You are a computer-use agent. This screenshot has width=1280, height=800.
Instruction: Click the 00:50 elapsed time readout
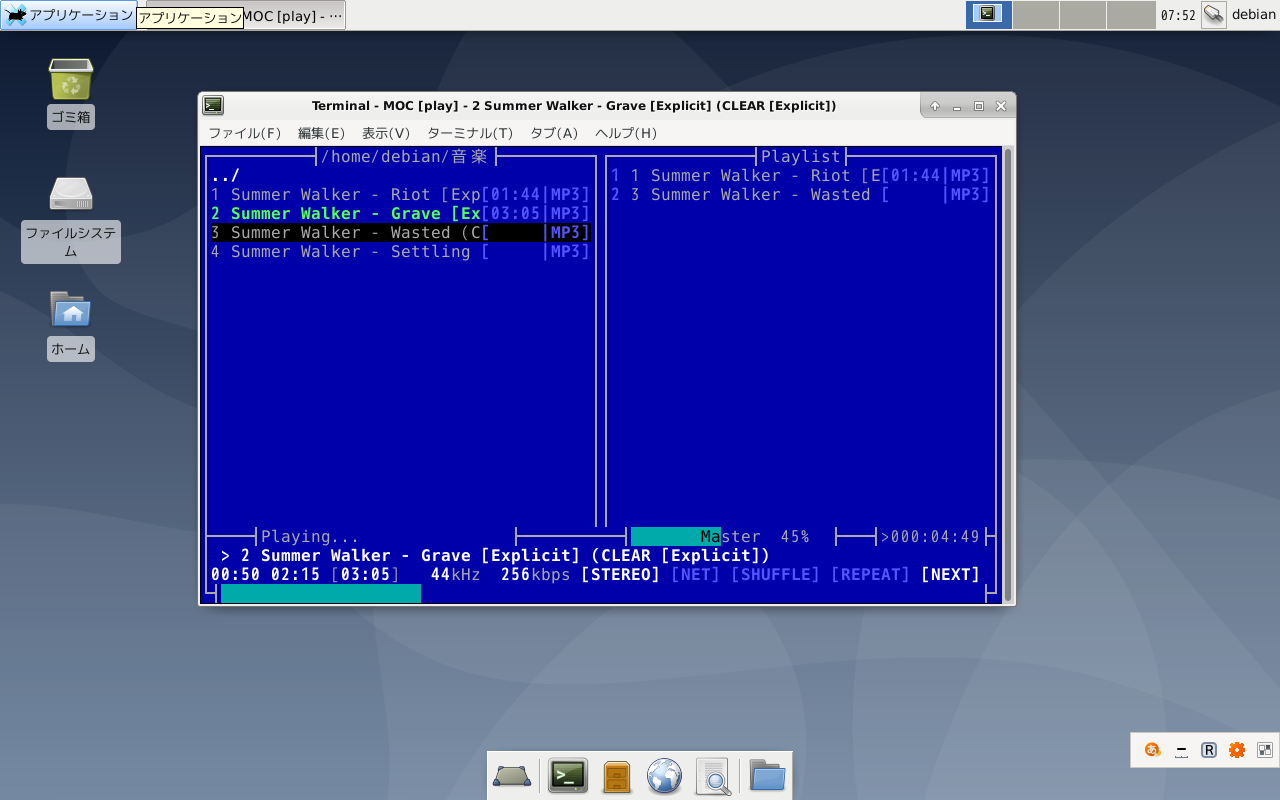(236, 575)
